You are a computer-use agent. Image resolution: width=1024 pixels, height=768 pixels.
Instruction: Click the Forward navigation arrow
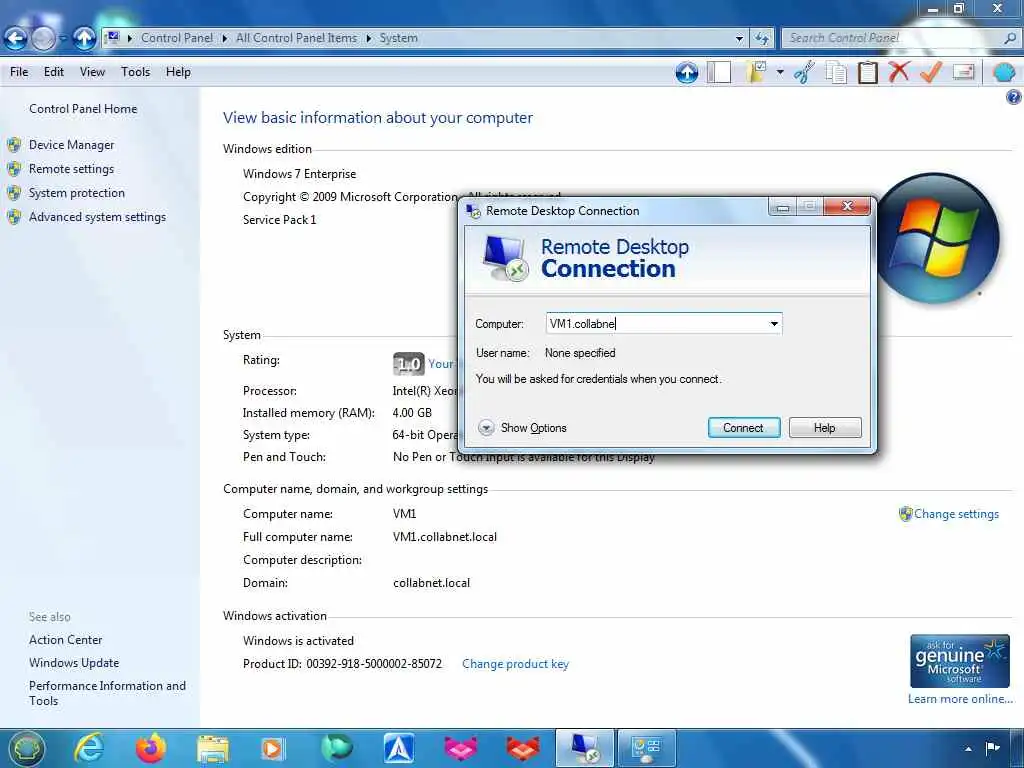(x=43, y=39)
